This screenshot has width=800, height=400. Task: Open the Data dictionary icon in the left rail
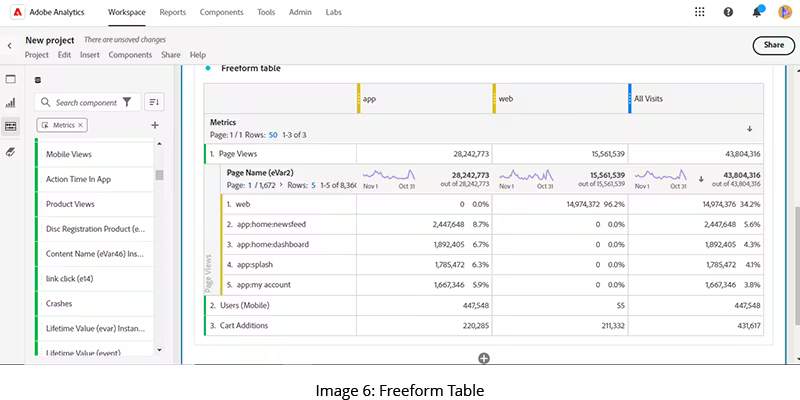[x=10, y=152]
